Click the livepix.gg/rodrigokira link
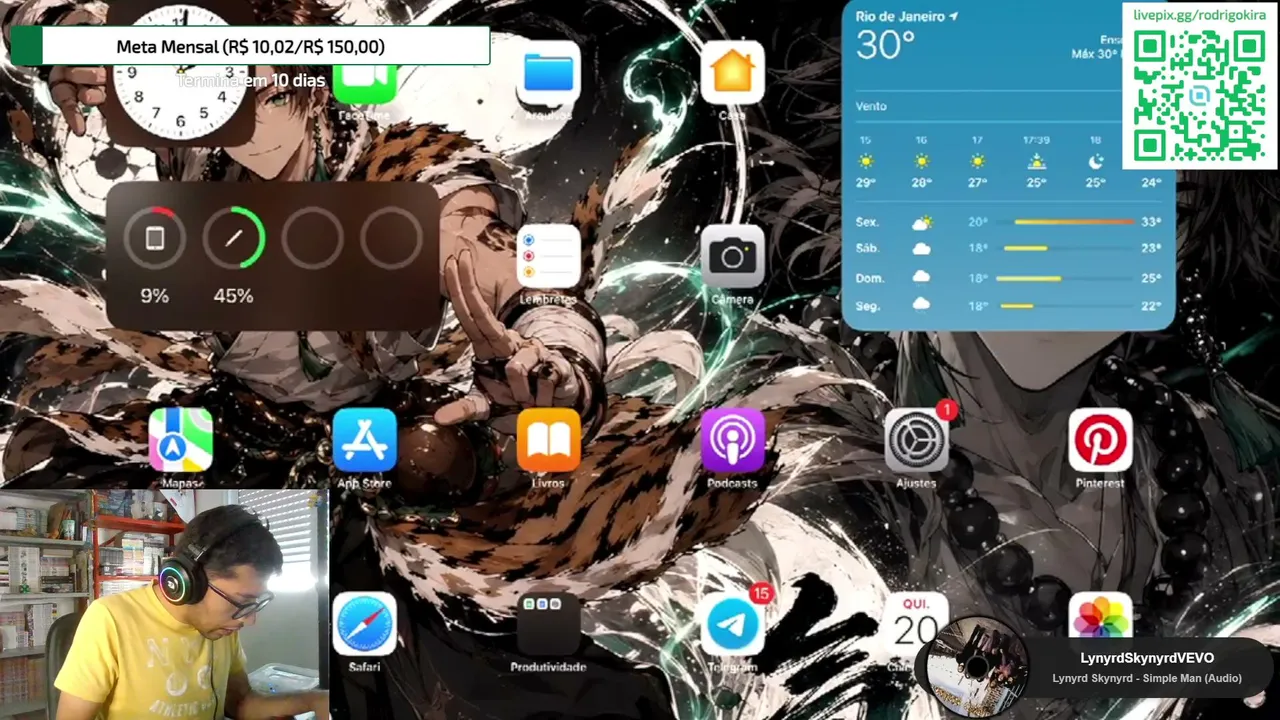 [x=1199, y=15]
